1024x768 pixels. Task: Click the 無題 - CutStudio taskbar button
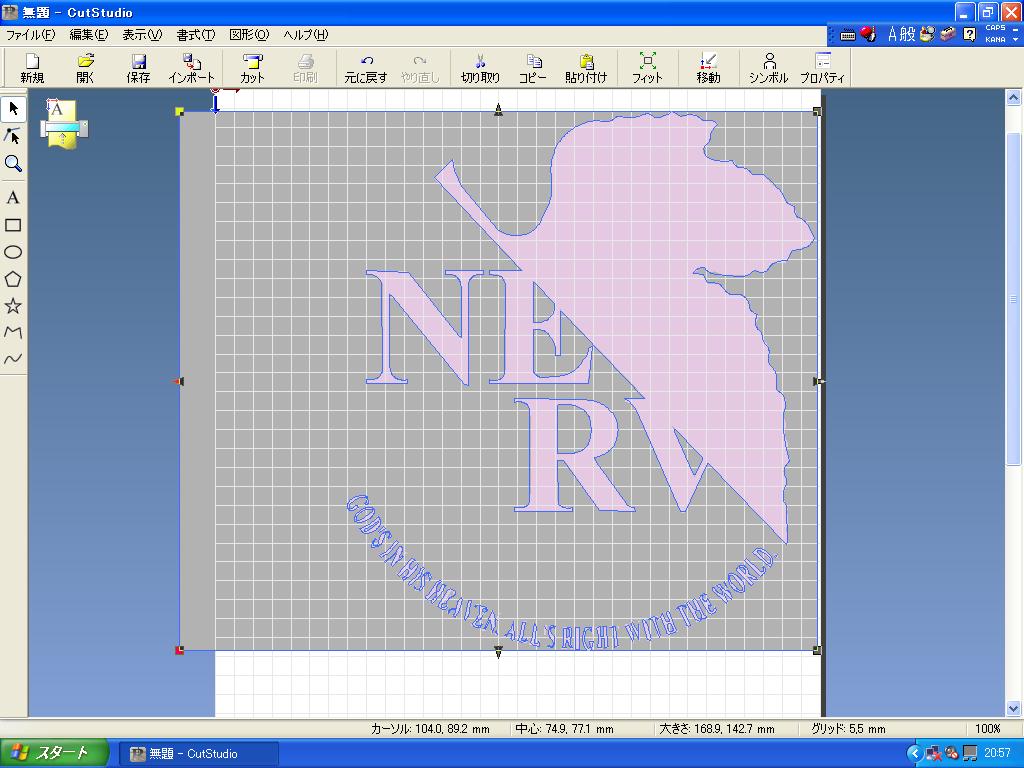199,754
